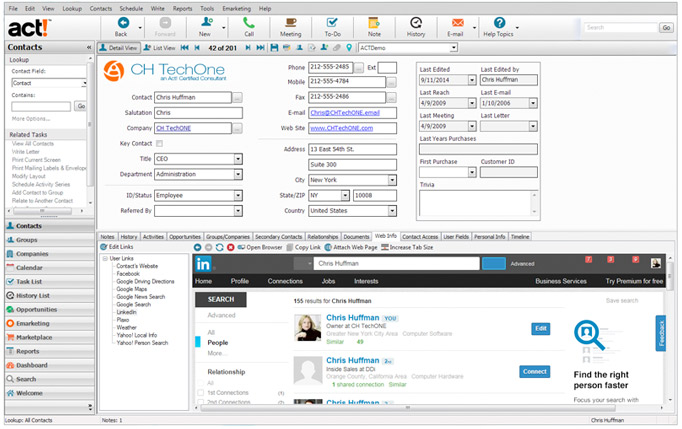This screenshot has height=429, width=682.
Task: Refresh the Web Info browser page
Action: [220, 248]
